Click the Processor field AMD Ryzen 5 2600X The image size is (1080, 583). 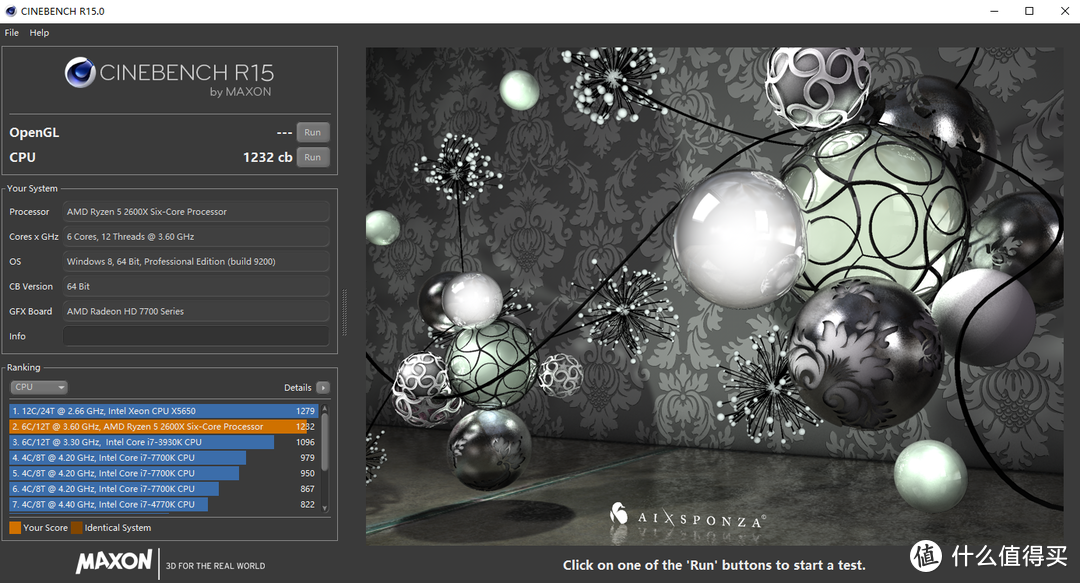point(196,212)
